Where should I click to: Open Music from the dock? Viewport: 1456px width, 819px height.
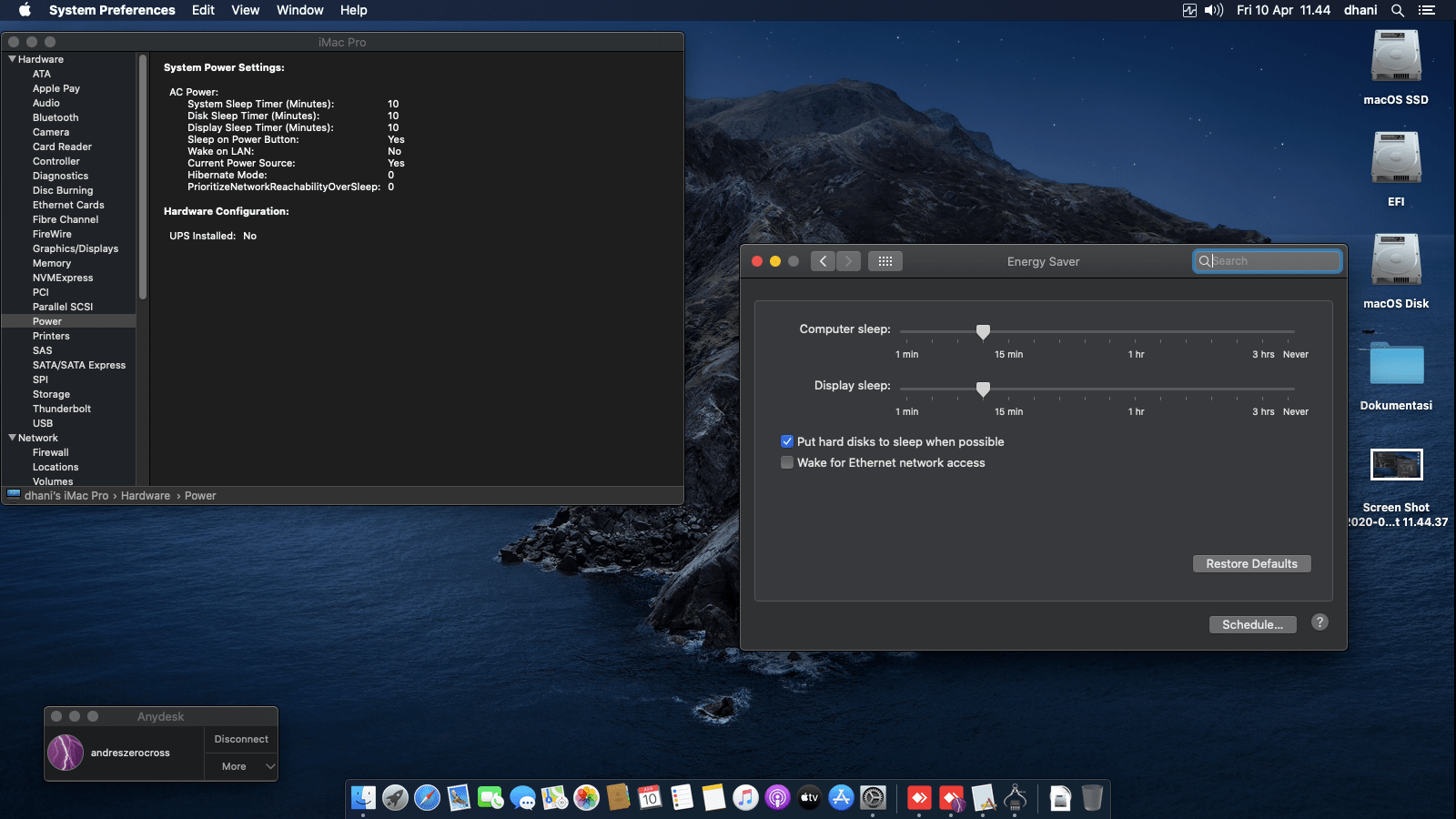click(745, 798)
